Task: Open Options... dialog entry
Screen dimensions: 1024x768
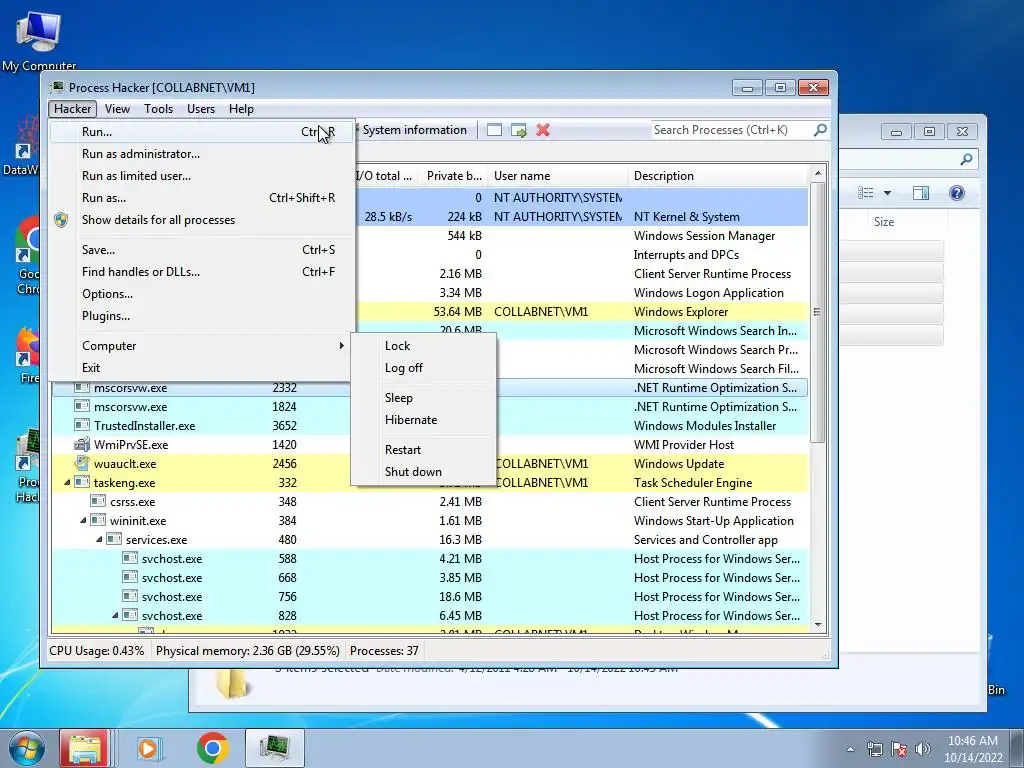Action: point(202,294)
